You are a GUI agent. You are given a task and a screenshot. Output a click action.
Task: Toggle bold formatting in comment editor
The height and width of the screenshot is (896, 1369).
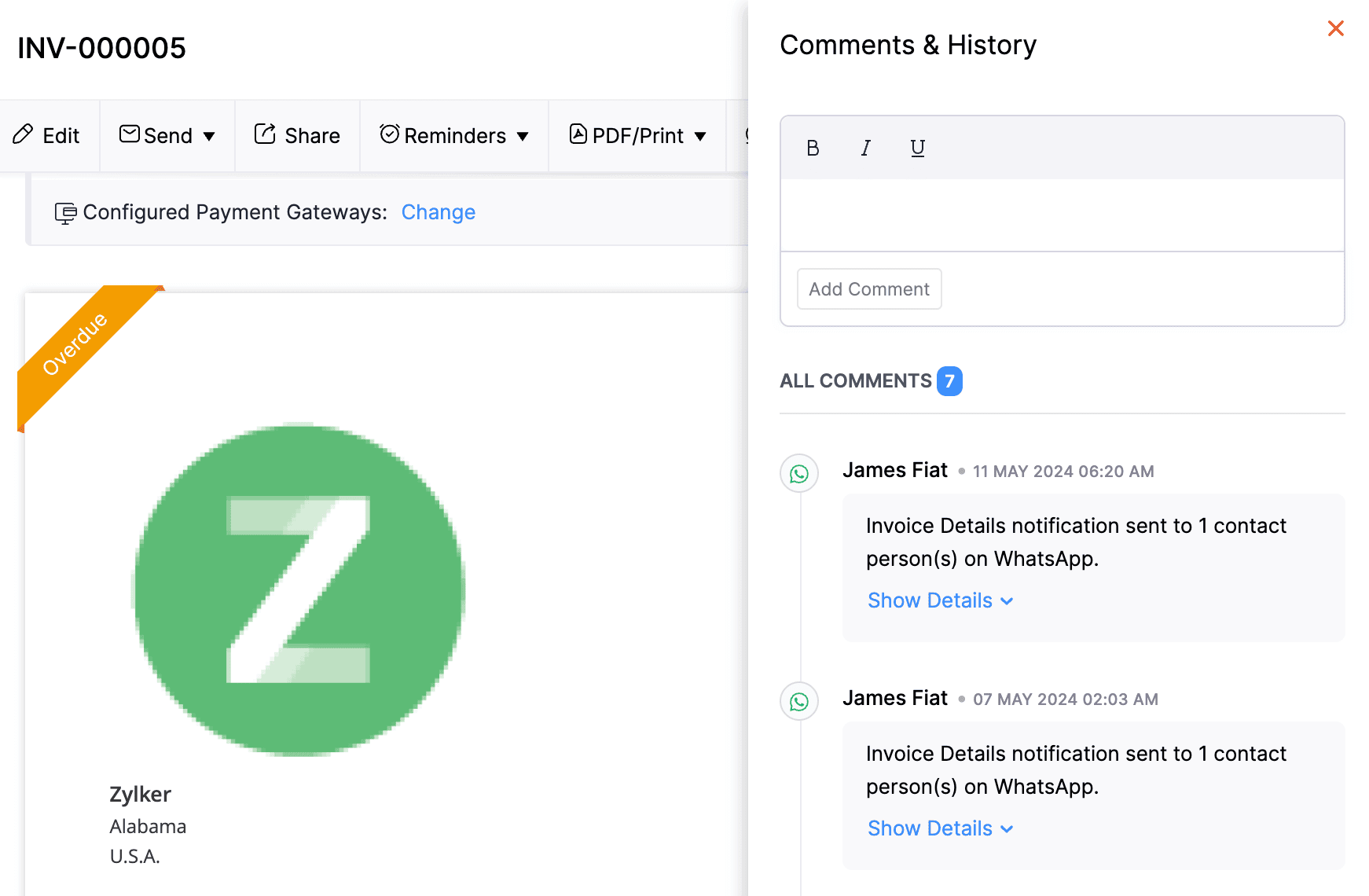tap(813, 149)
